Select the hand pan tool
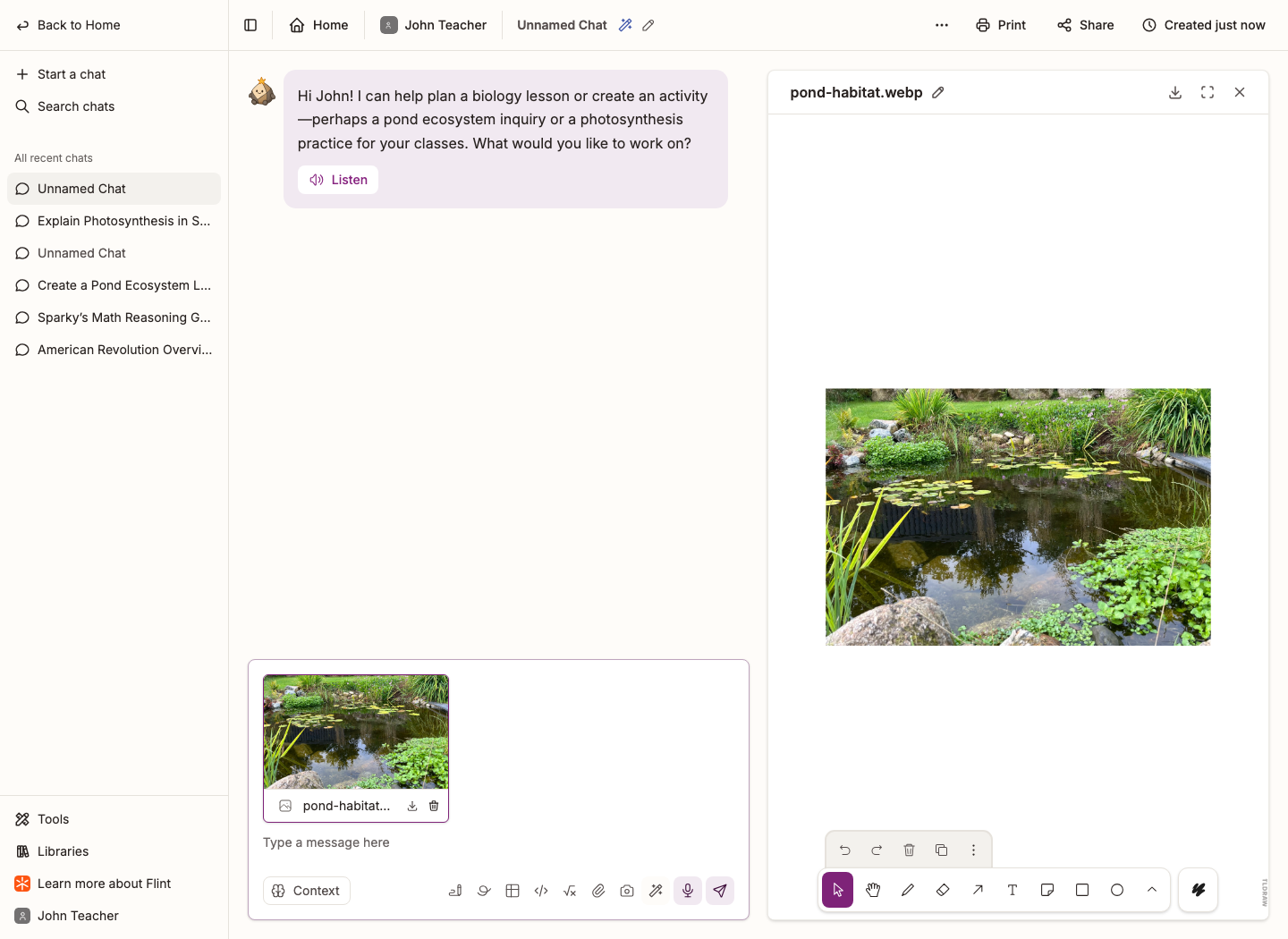This screenshot has height=939, width=1288. [873, 890]
